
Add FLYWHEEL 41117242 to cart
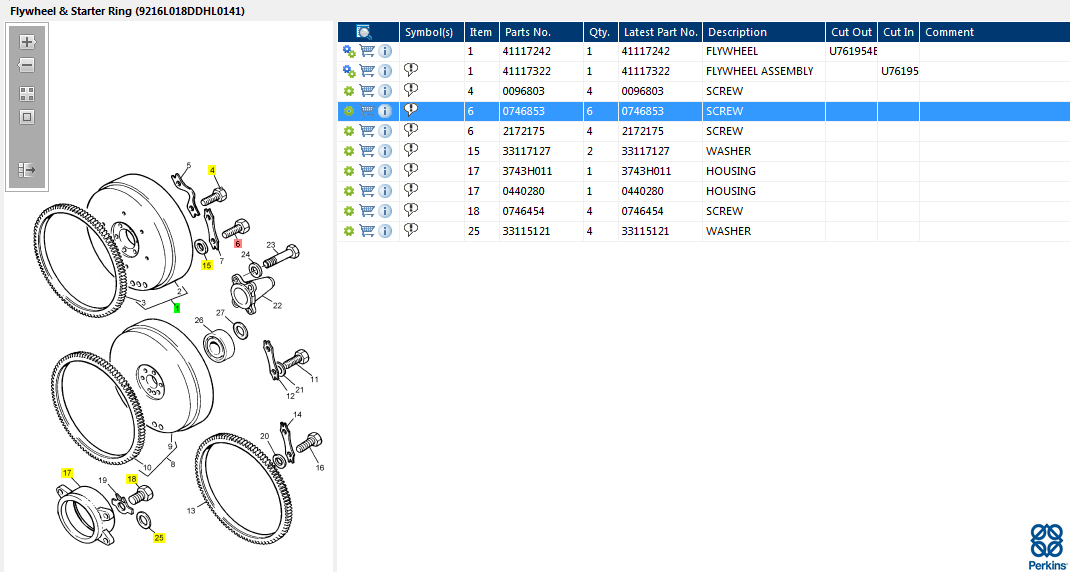pyautogui.click(x=367, y=51)
